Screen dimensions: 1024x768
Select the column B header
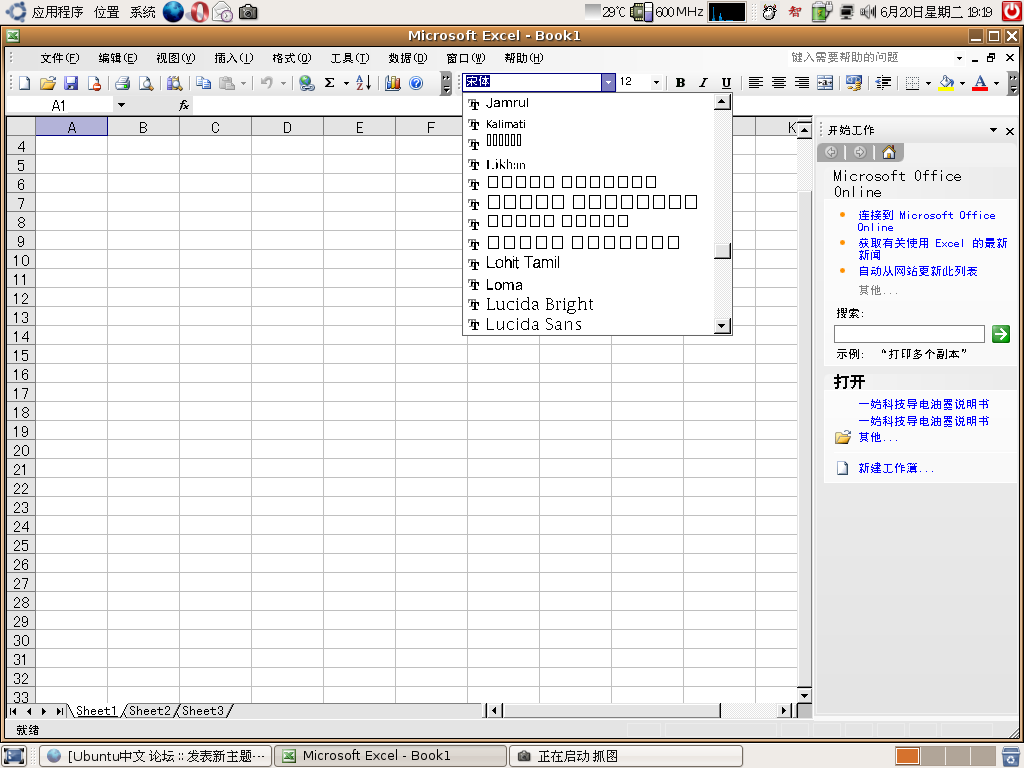(143, 127)
